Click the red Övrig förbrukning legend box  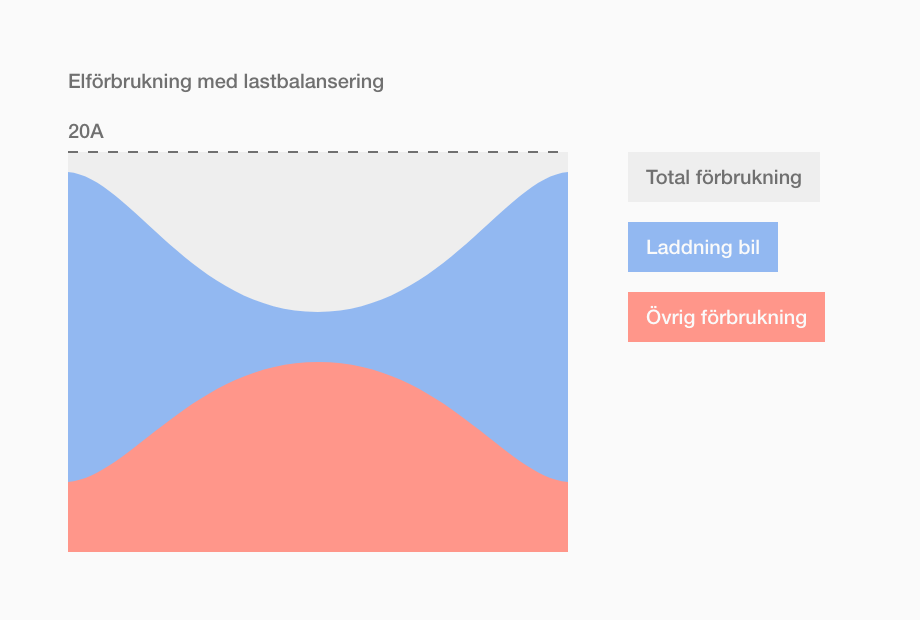tap(726, 317)
